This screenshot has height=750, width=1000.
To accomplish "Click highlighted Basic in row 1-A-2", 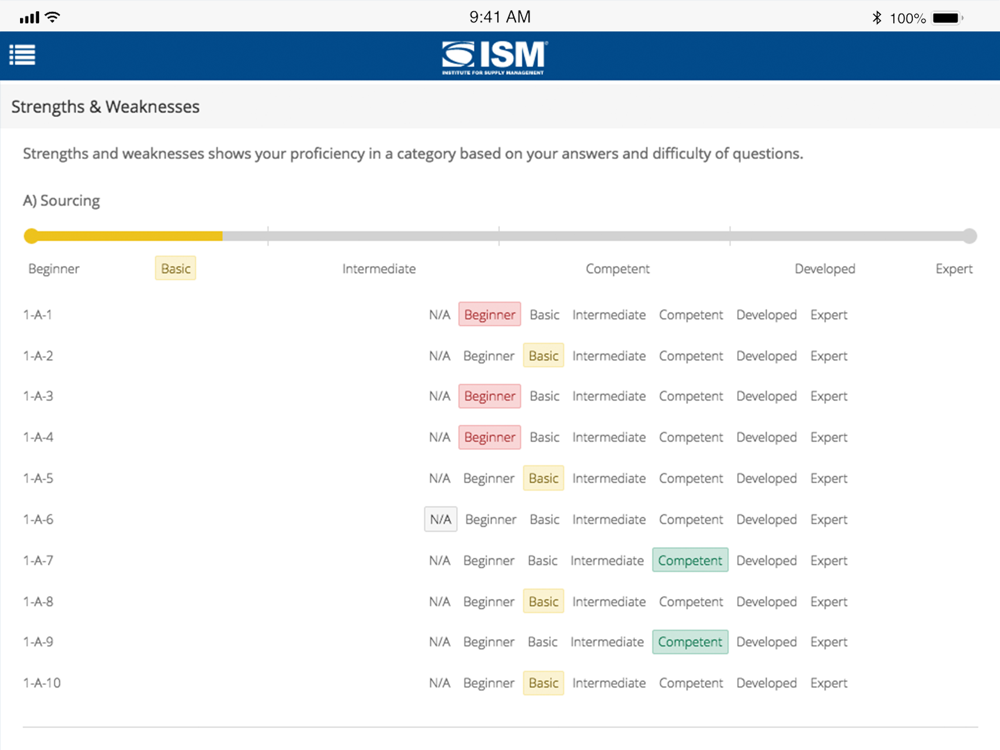I will tap(543, 355).
